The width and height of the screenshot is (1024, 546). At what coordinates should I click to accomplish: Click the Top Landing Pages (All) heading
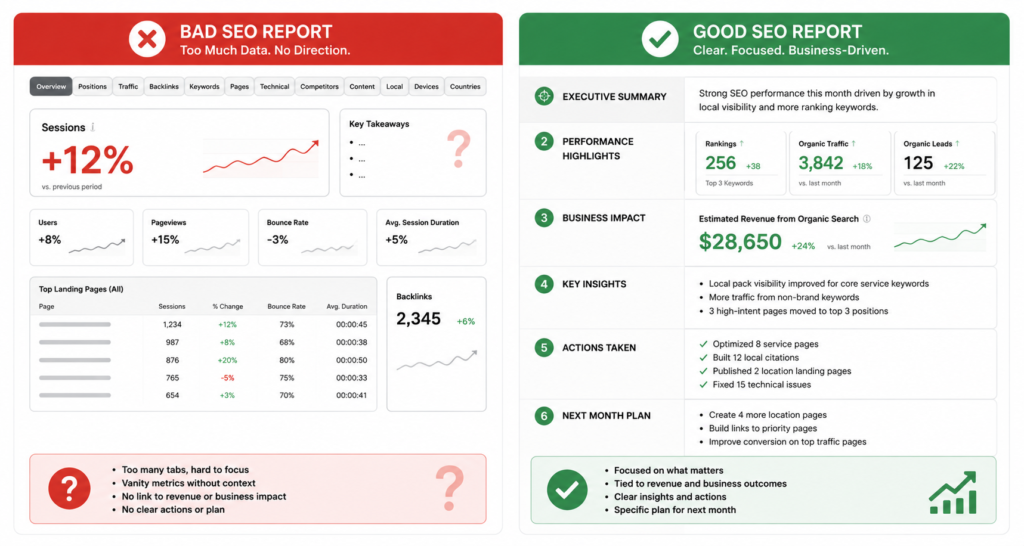[81, 289]
